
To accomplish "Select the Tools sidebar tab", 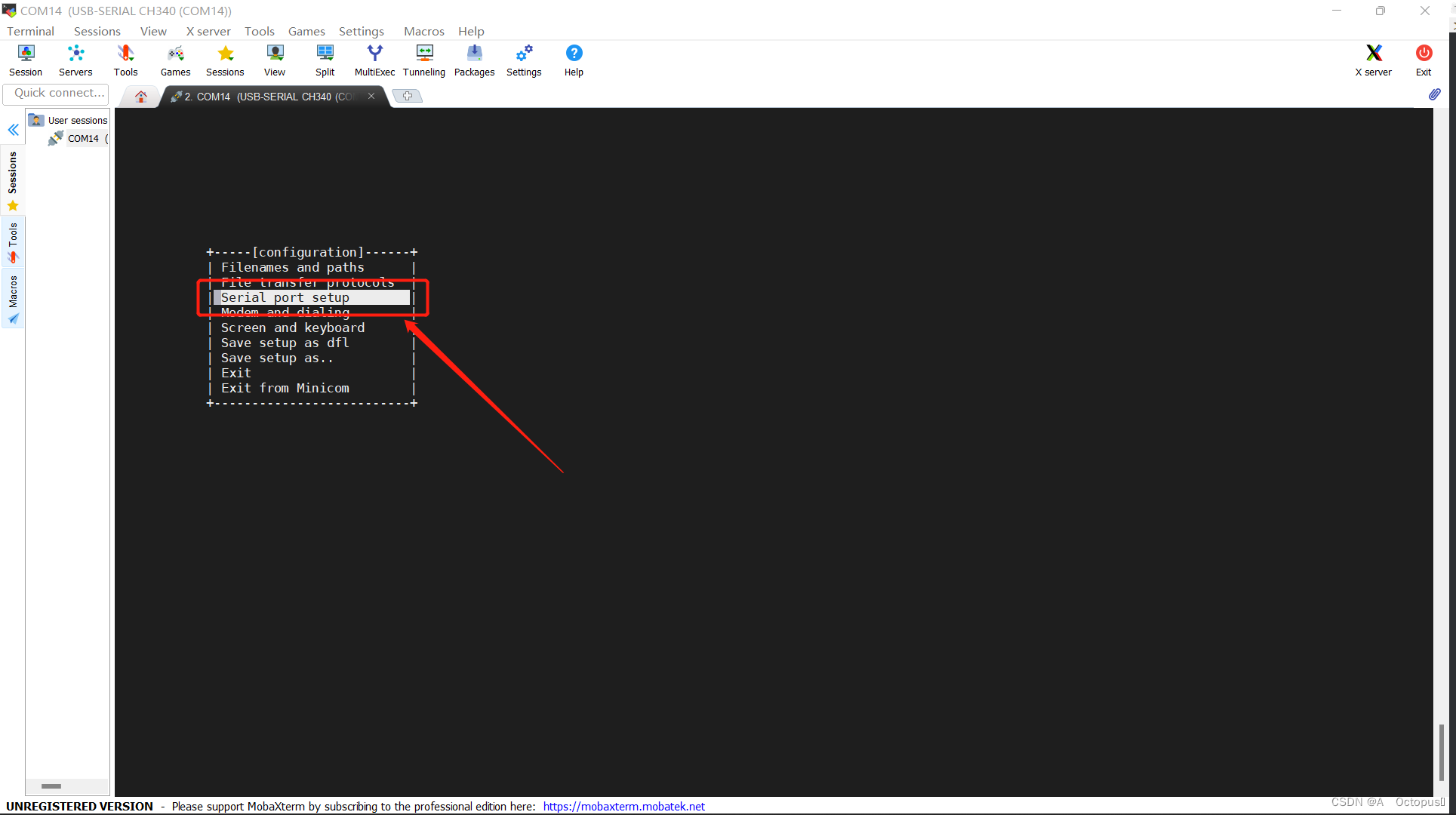I will click(x=13, y=243).
